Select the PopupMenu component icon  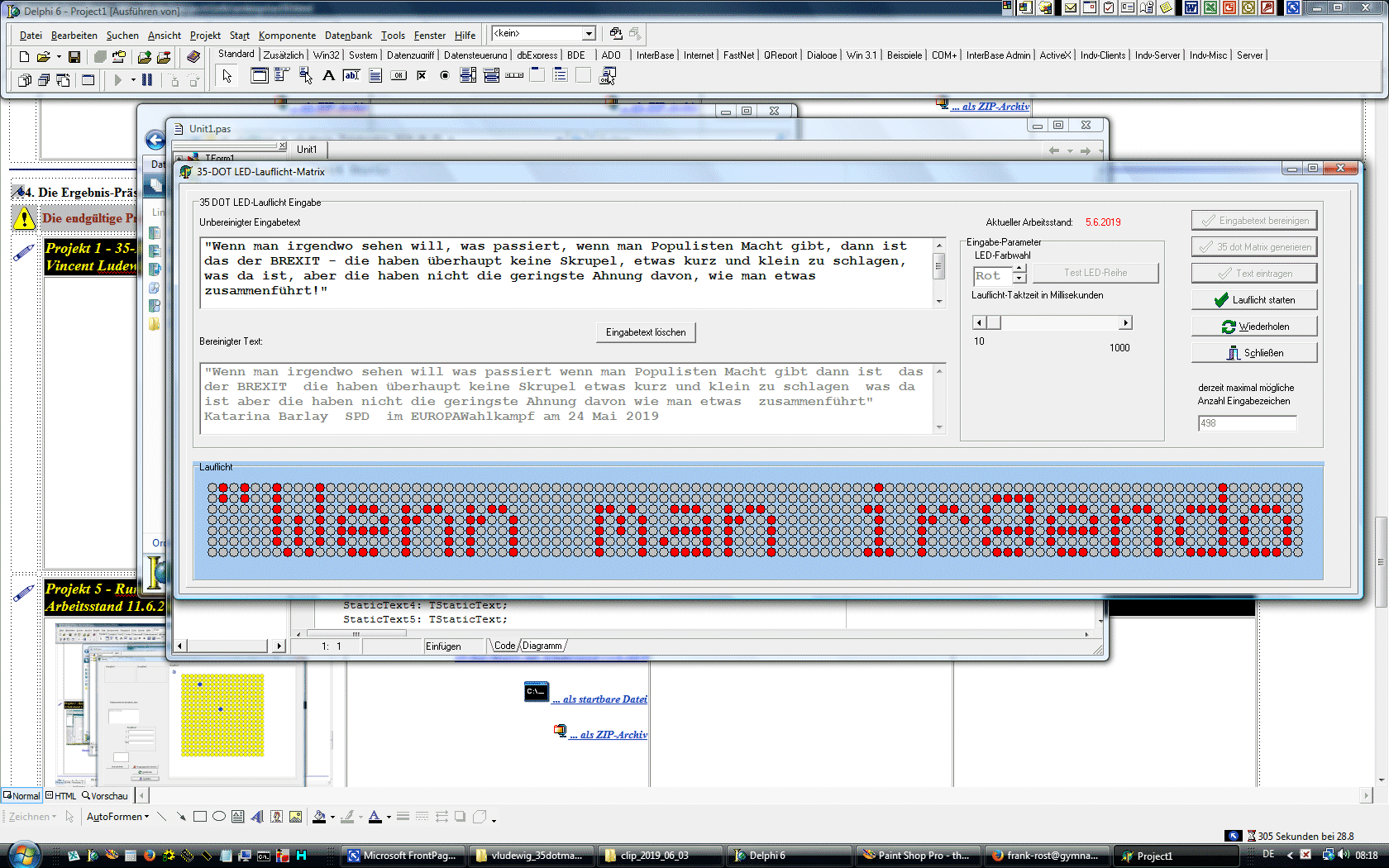(x=305, y=76)
